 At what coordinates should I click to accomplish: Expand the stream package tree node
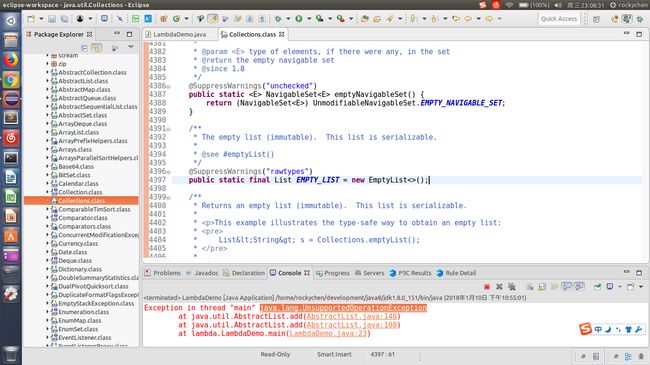(x=47, y=55)
